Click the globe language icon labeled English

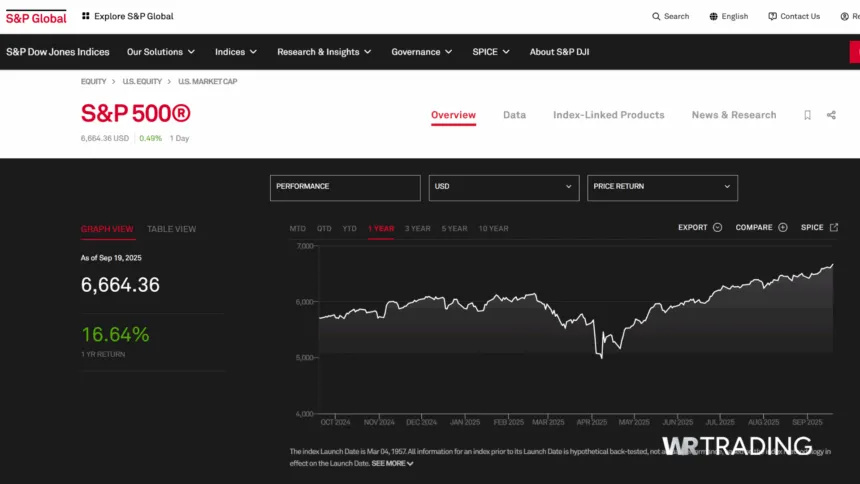[x=714, y=16]
